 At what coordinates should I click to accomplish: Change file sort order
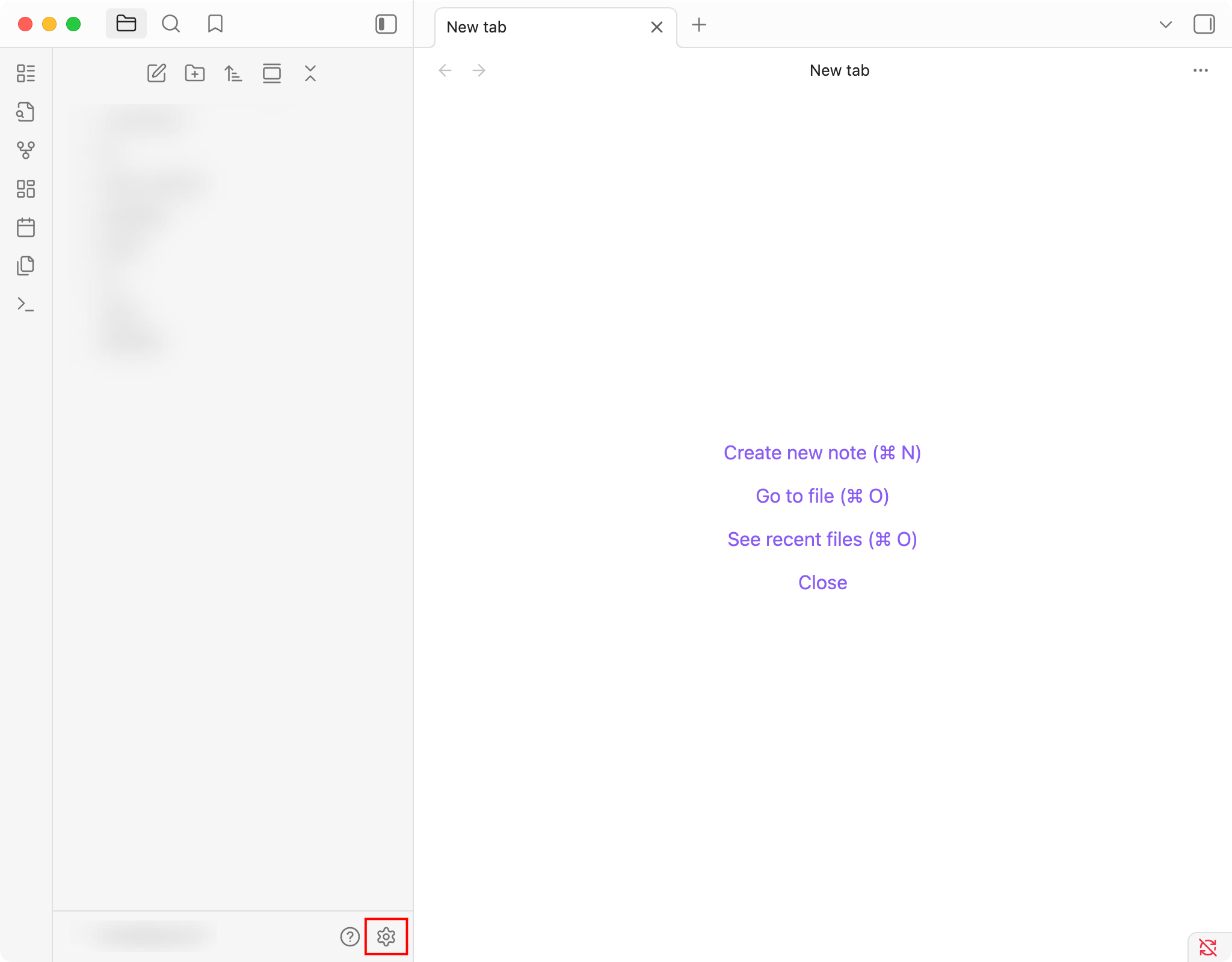(x=233, y=73)
